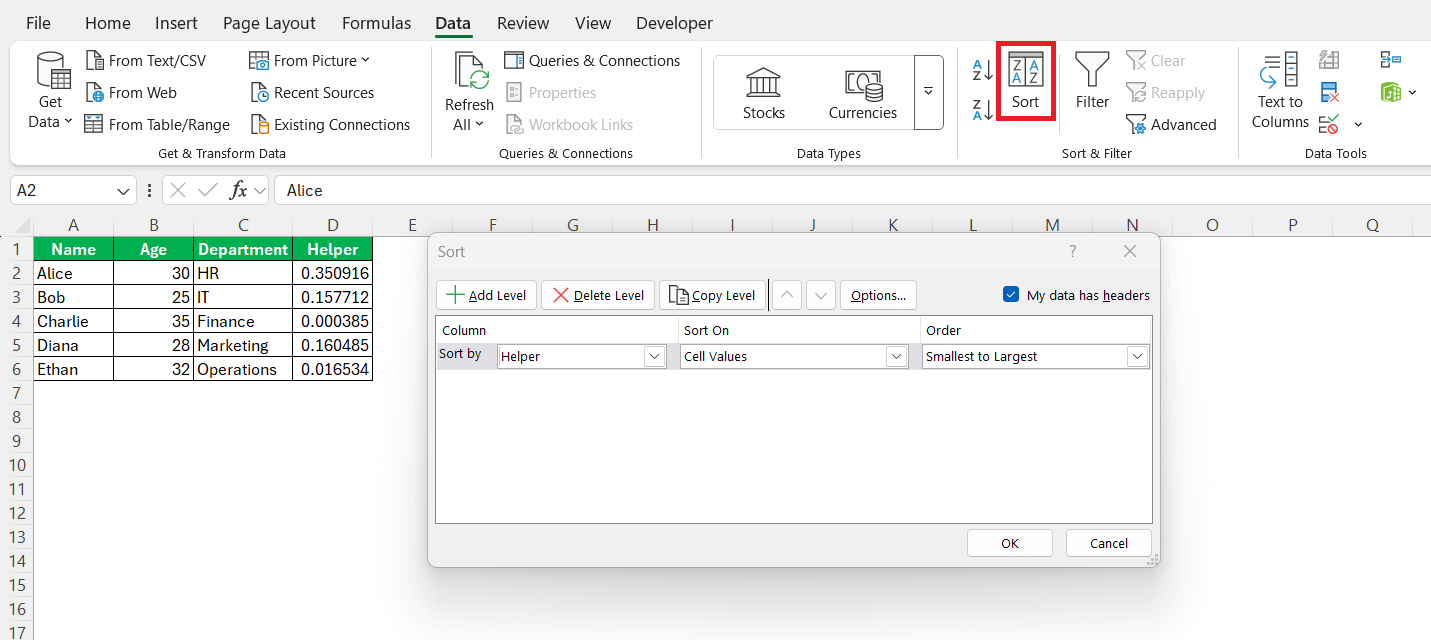Viewport: 1431px width, 640px height.
Task: Switch to the View tab
Action: point(593,23)
